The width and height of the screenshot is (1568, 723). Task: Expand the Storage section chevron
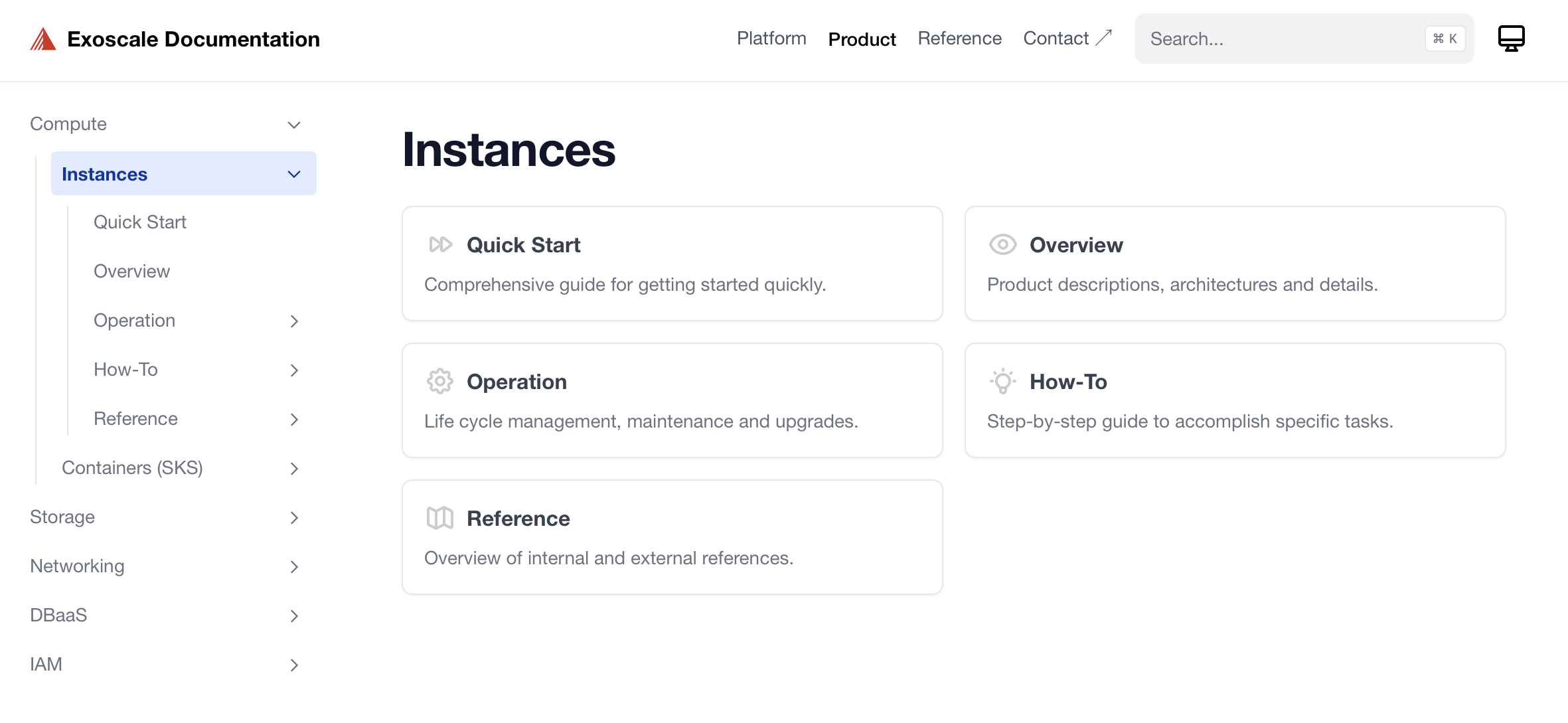click(294, 518)
